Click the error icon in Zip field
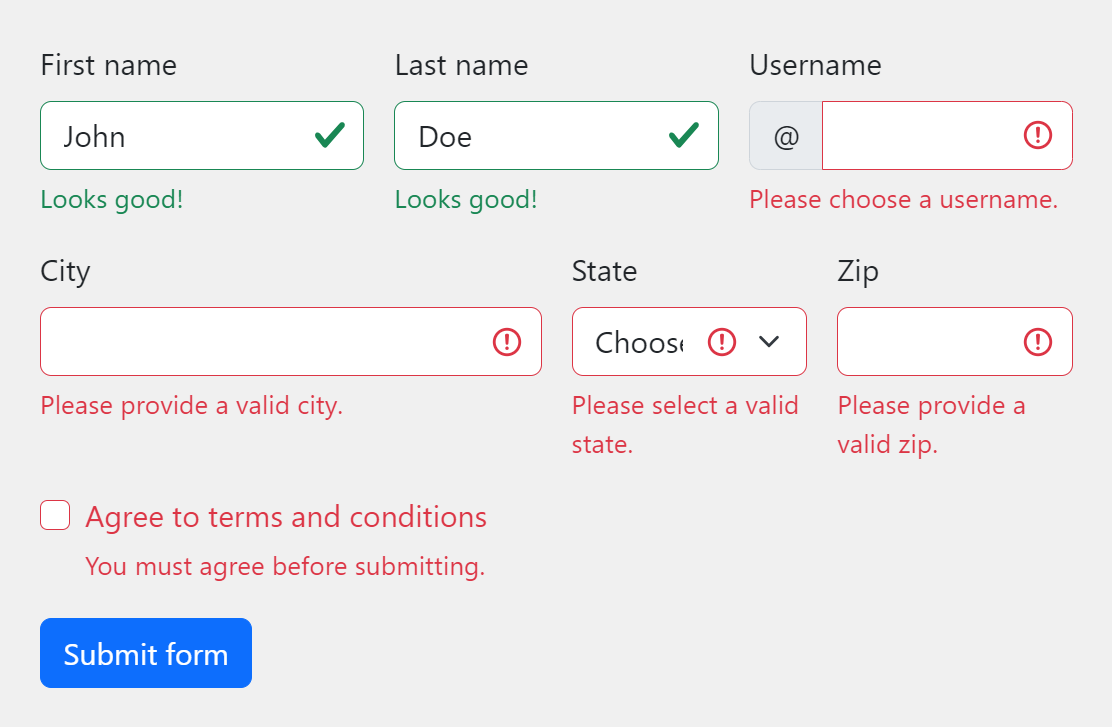The image size is (1112, 727). pyautogui.click(x=1038, y=342)
